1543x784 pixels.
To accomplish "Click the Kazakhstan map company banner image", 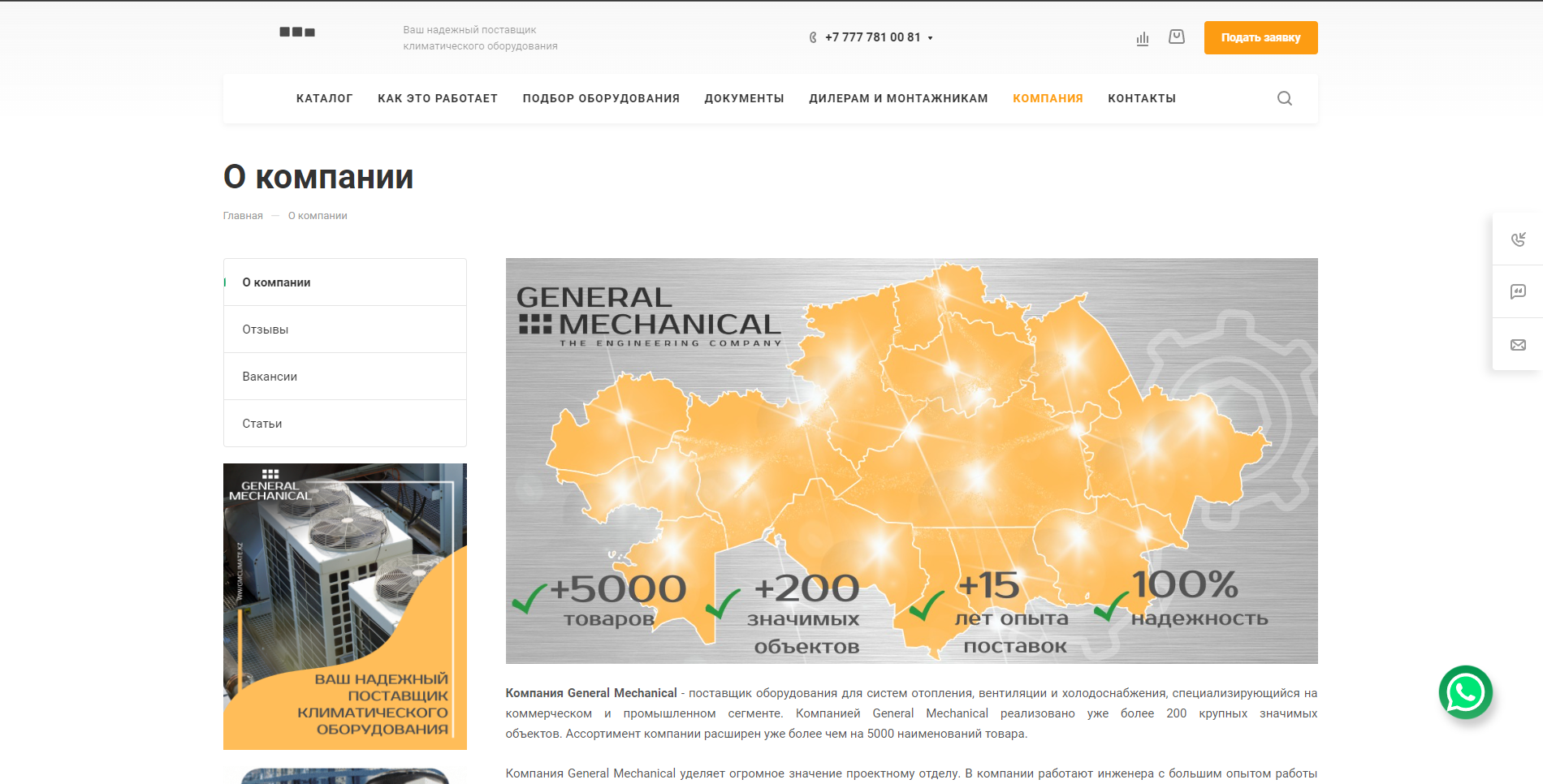I will click(911, 461).
